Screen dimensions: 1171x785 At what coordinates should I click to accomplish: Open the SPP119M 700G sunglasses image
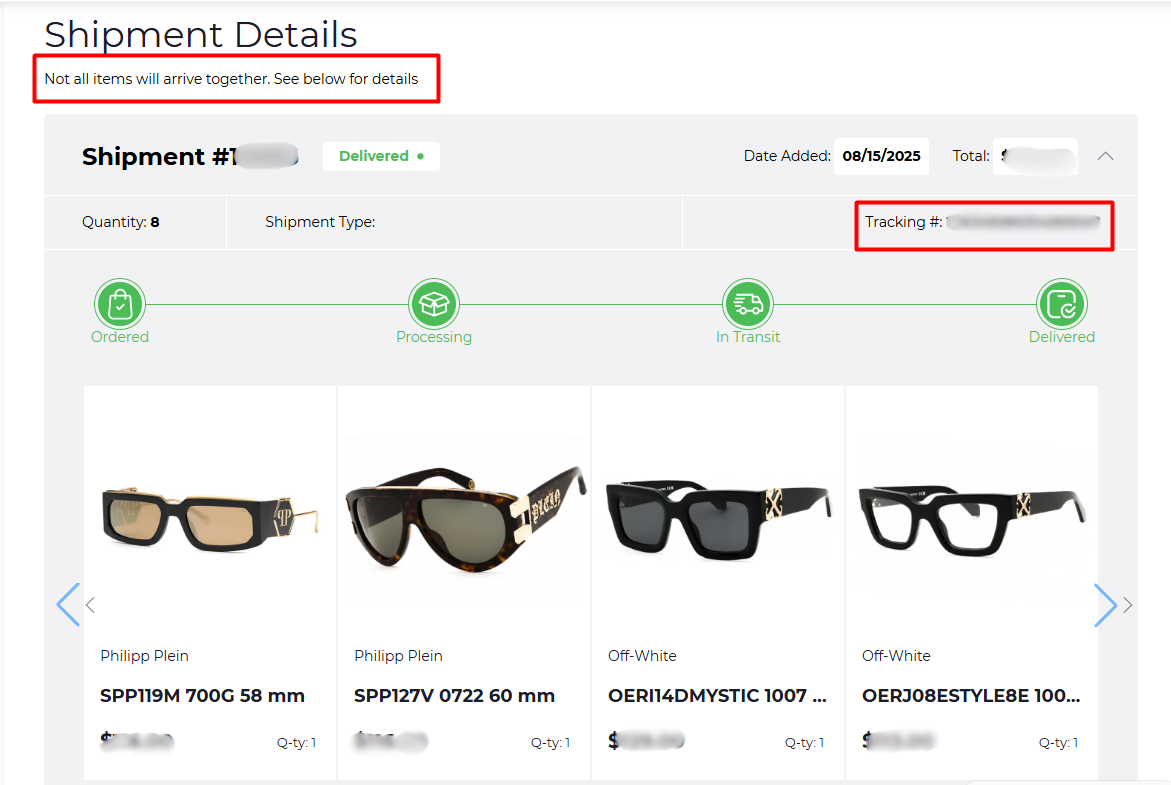(x=210, y=518)
